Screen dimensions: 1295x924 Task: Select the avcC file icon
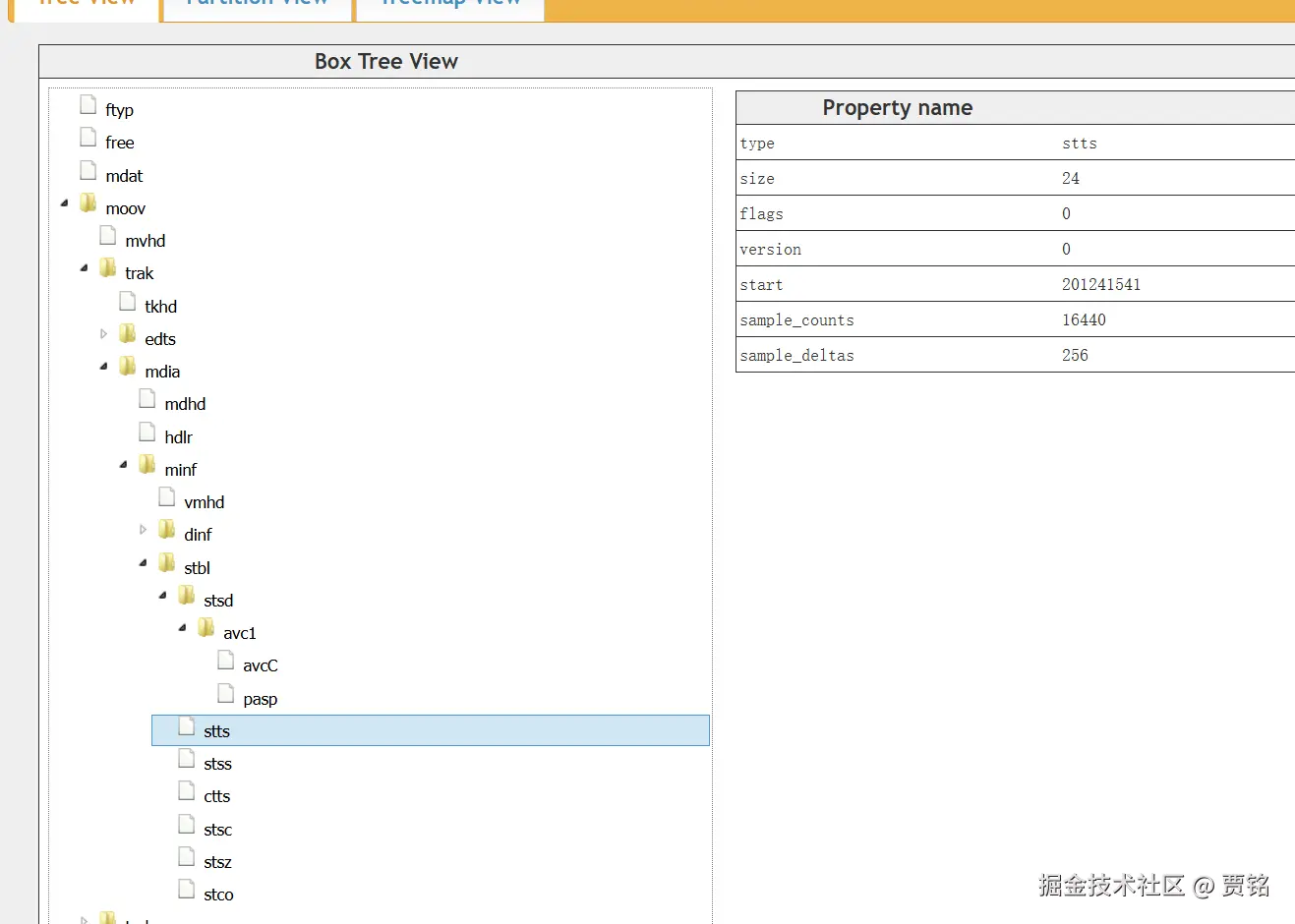pos(226,661)
